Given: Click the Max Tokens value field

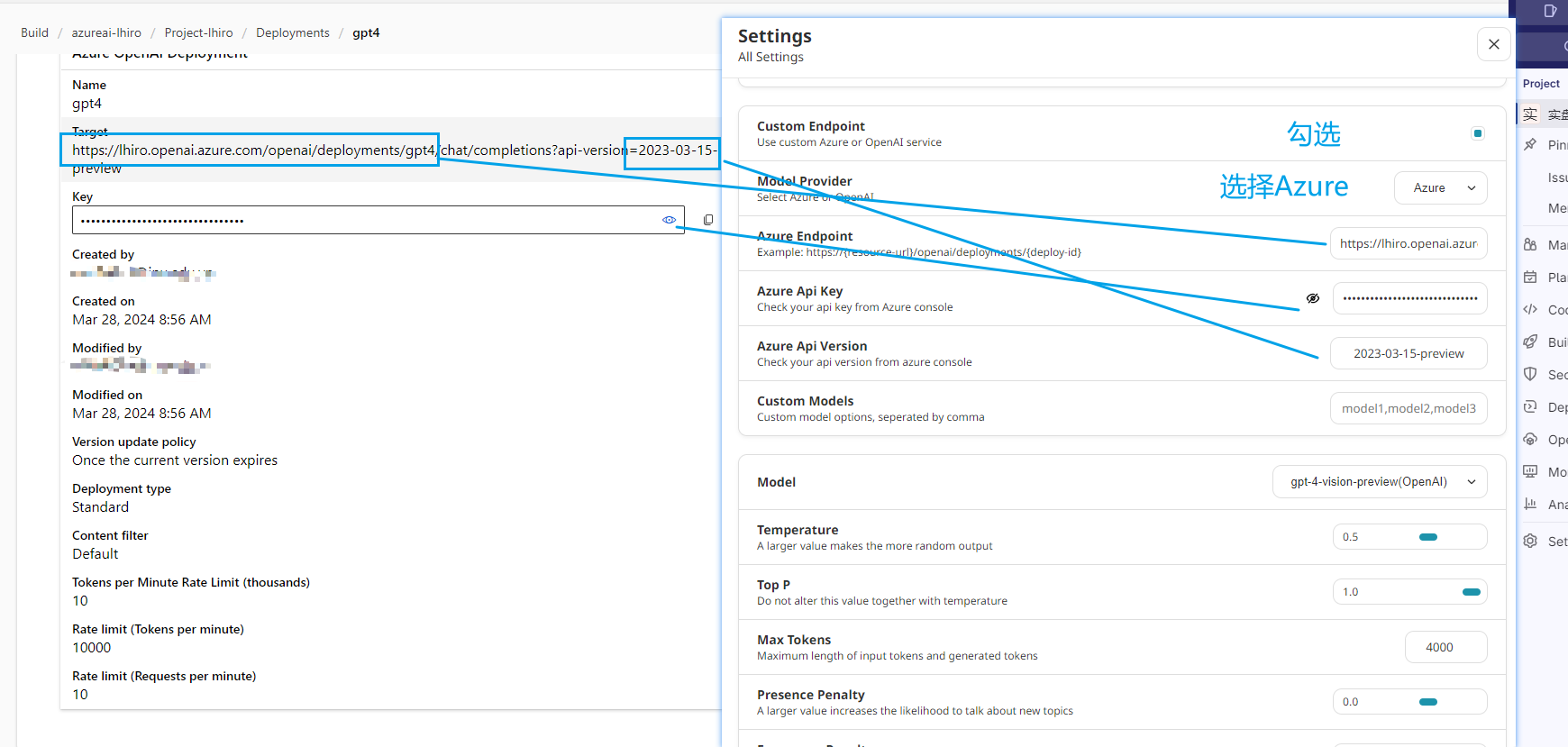Looking at the screenshot, I should 1446,647.
